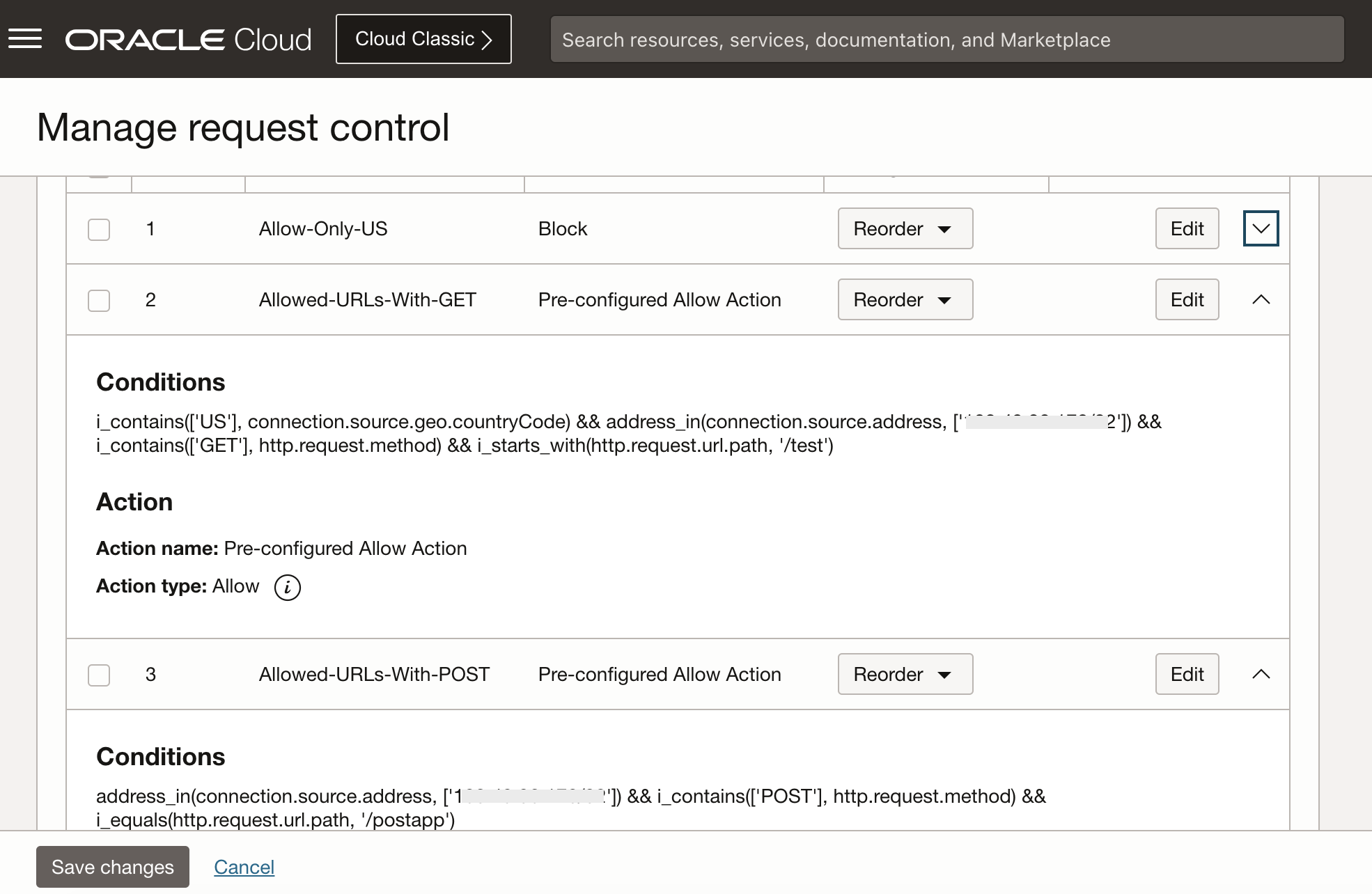Screen dimensions: 1372x894
Task: Open Reorder dropdown for Allow-Only-US rule
Action: pyautogui.click(x=905, y=228)
